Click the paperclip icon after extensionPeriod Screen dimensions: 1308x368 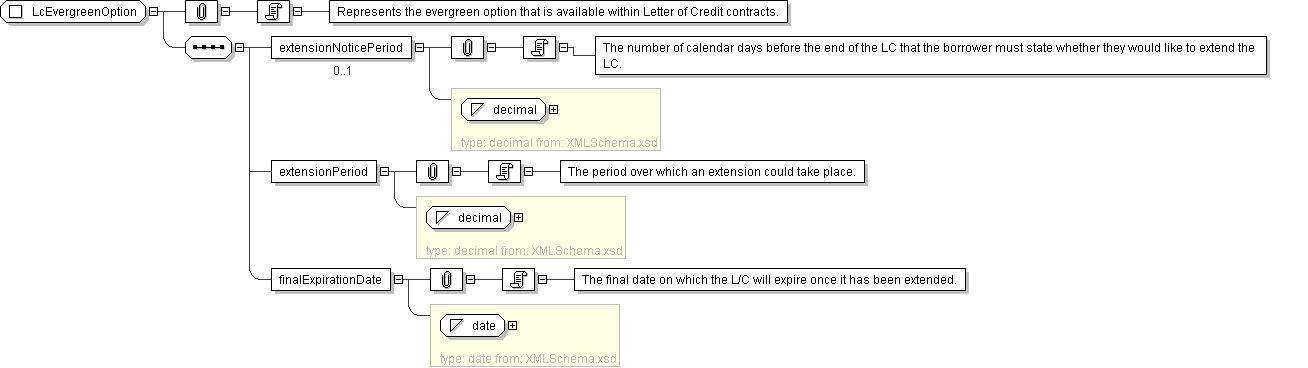[x=433, y=172]
